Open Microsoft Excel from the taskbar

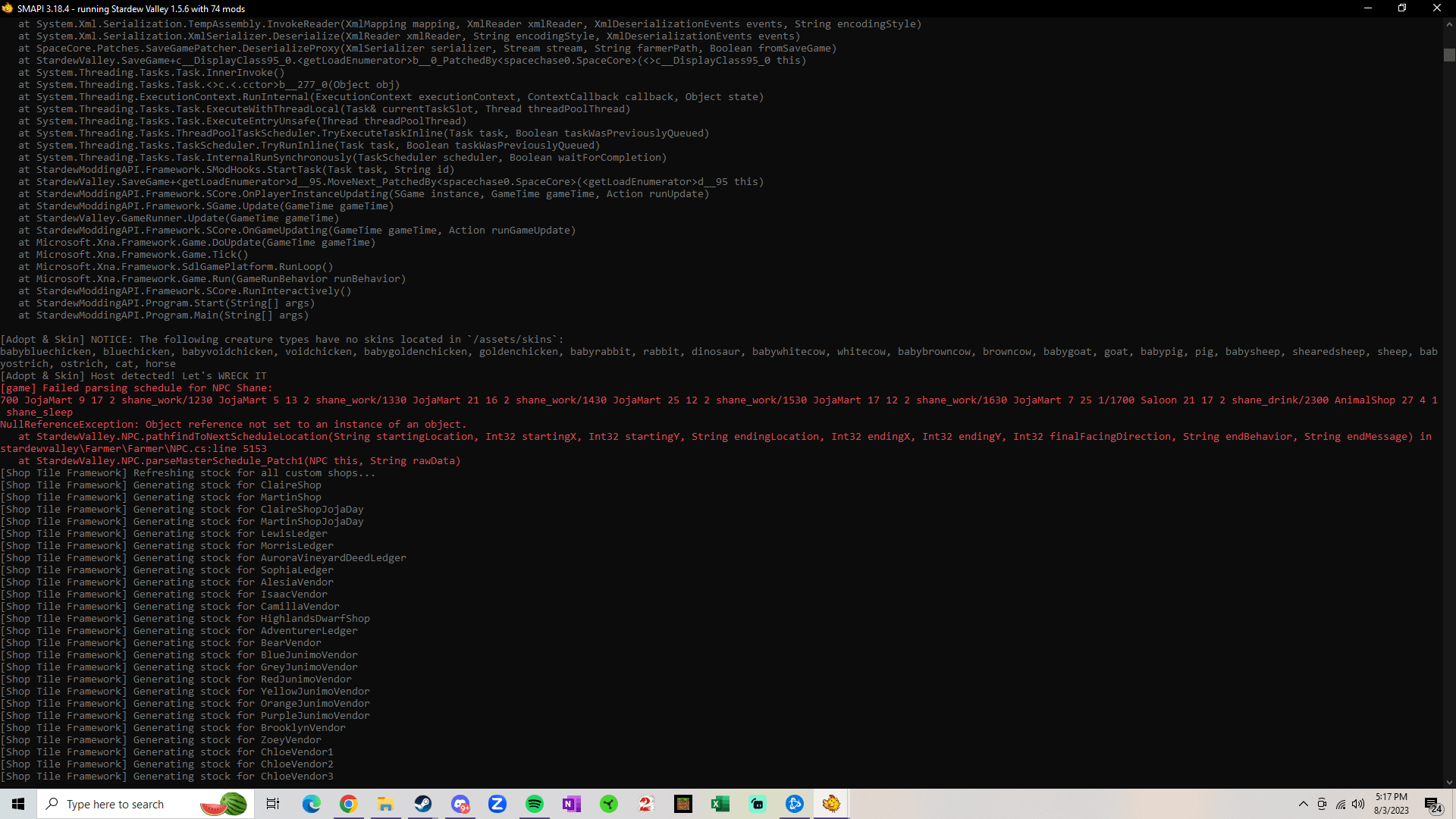coord(720,804)
